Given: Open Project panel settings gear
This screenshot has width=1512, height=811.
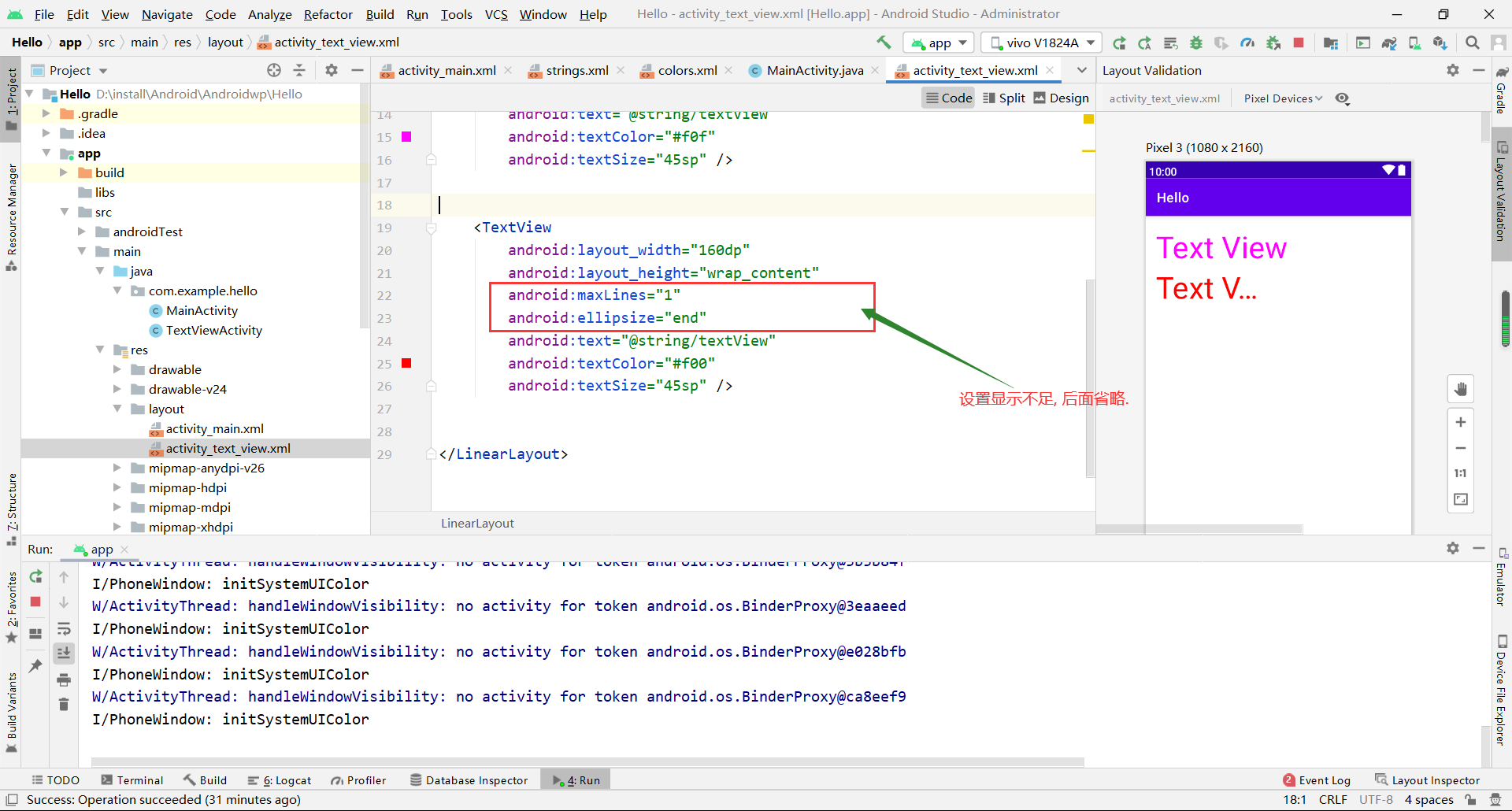Looking at the screenshot, I should click(x=332, y=70).
